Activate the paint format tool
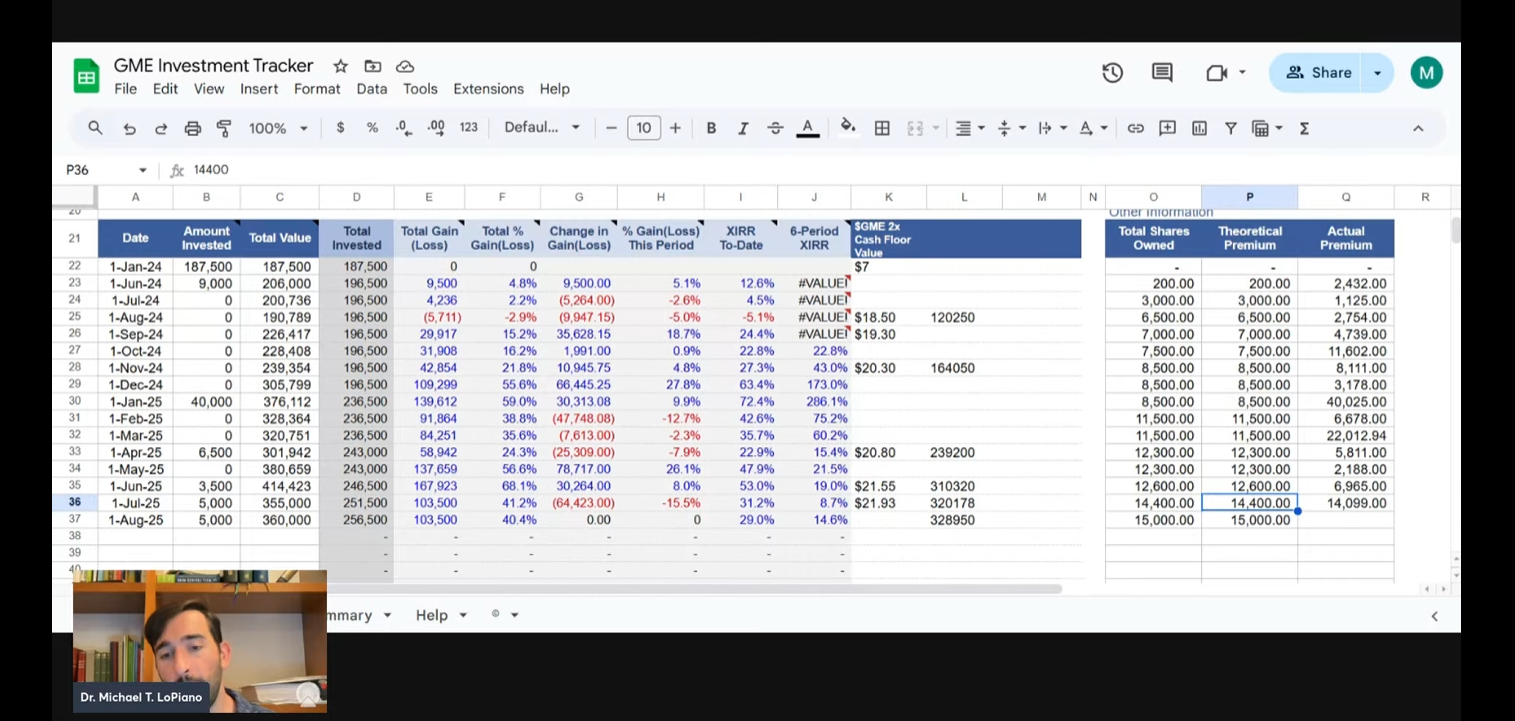The image size is (1515, 721). tap(224, 128)
